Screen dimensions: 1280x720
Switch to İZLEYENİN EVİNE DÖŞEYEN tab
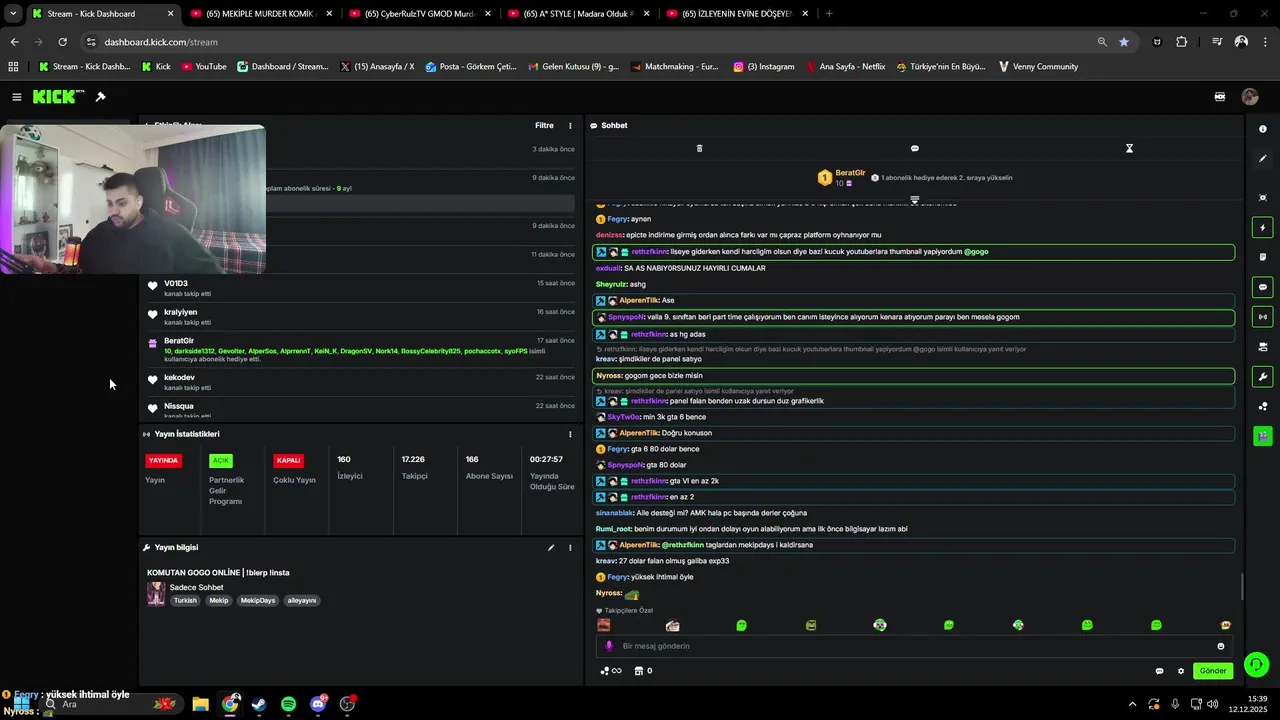coord(738,14)
